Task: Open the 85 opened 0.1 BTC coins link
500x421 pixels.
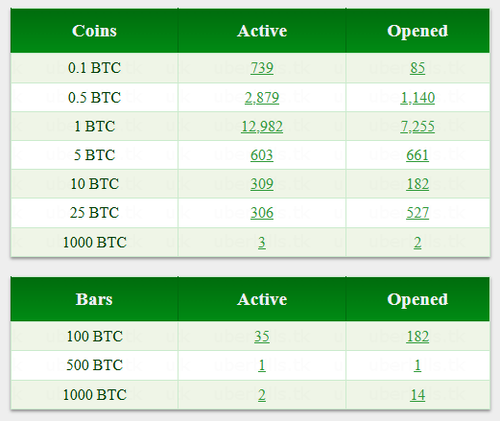Action: tap(417, 68)
